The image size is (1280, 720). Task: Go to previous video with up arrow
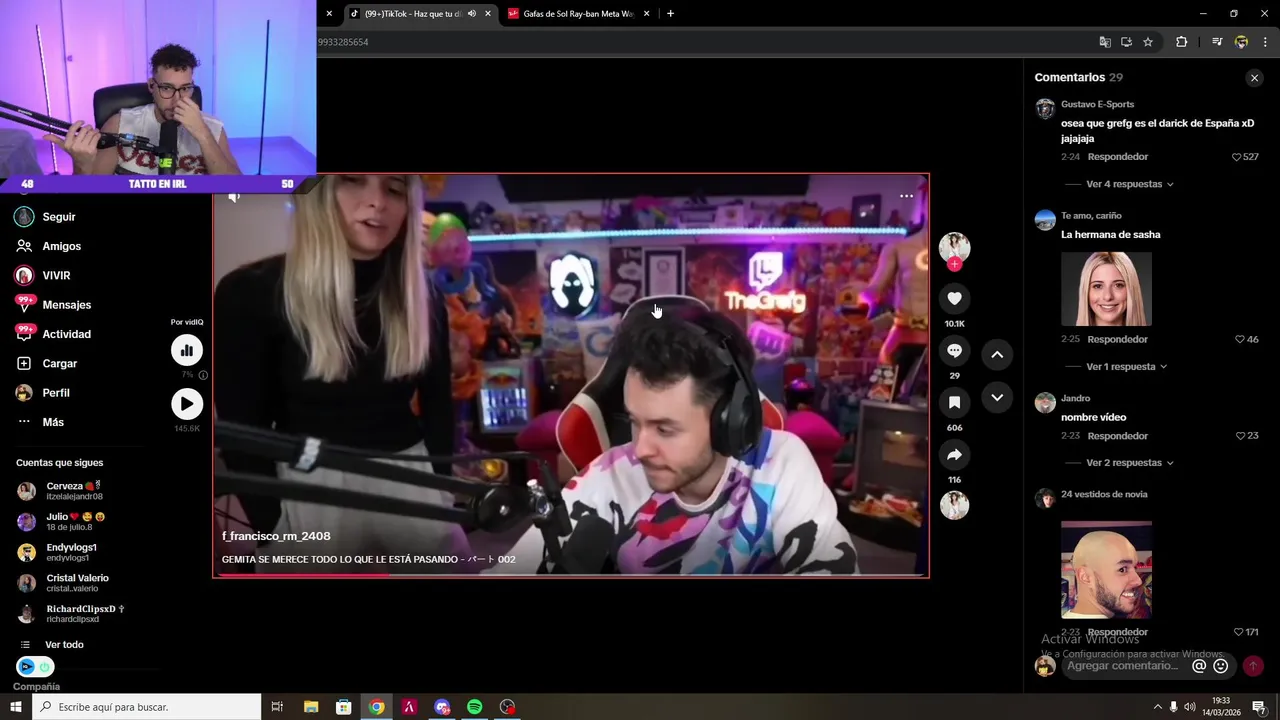pyautogui.click(x=997, y=354)
